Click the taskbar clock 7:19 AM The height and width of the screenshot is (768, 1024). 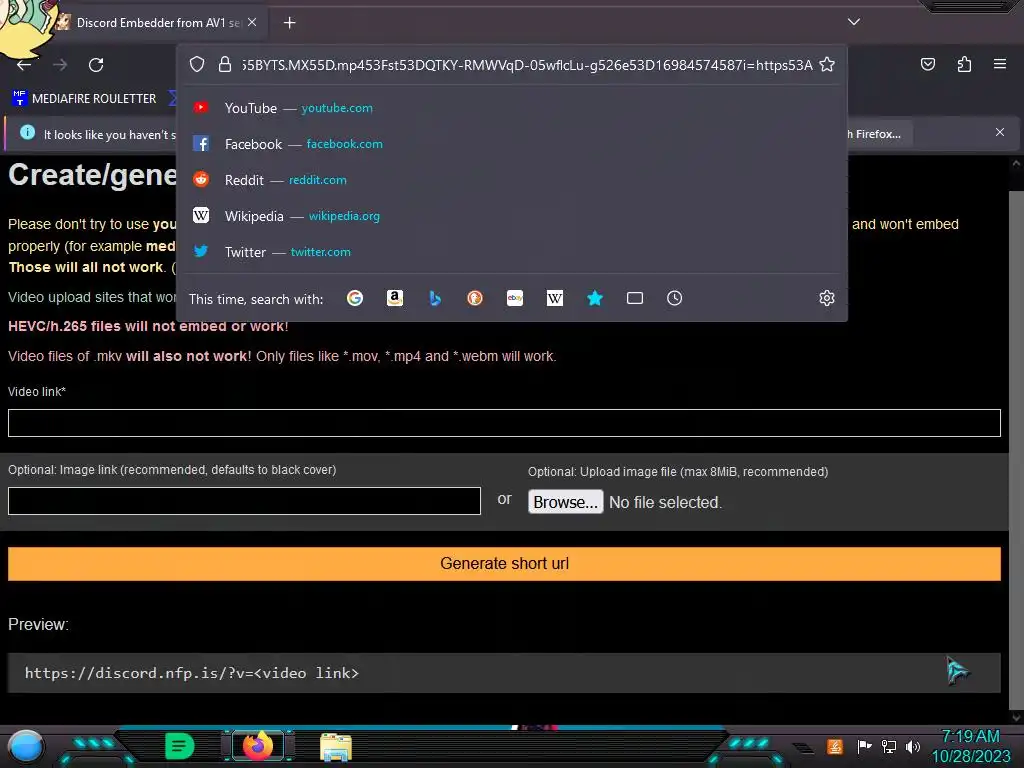971,737
